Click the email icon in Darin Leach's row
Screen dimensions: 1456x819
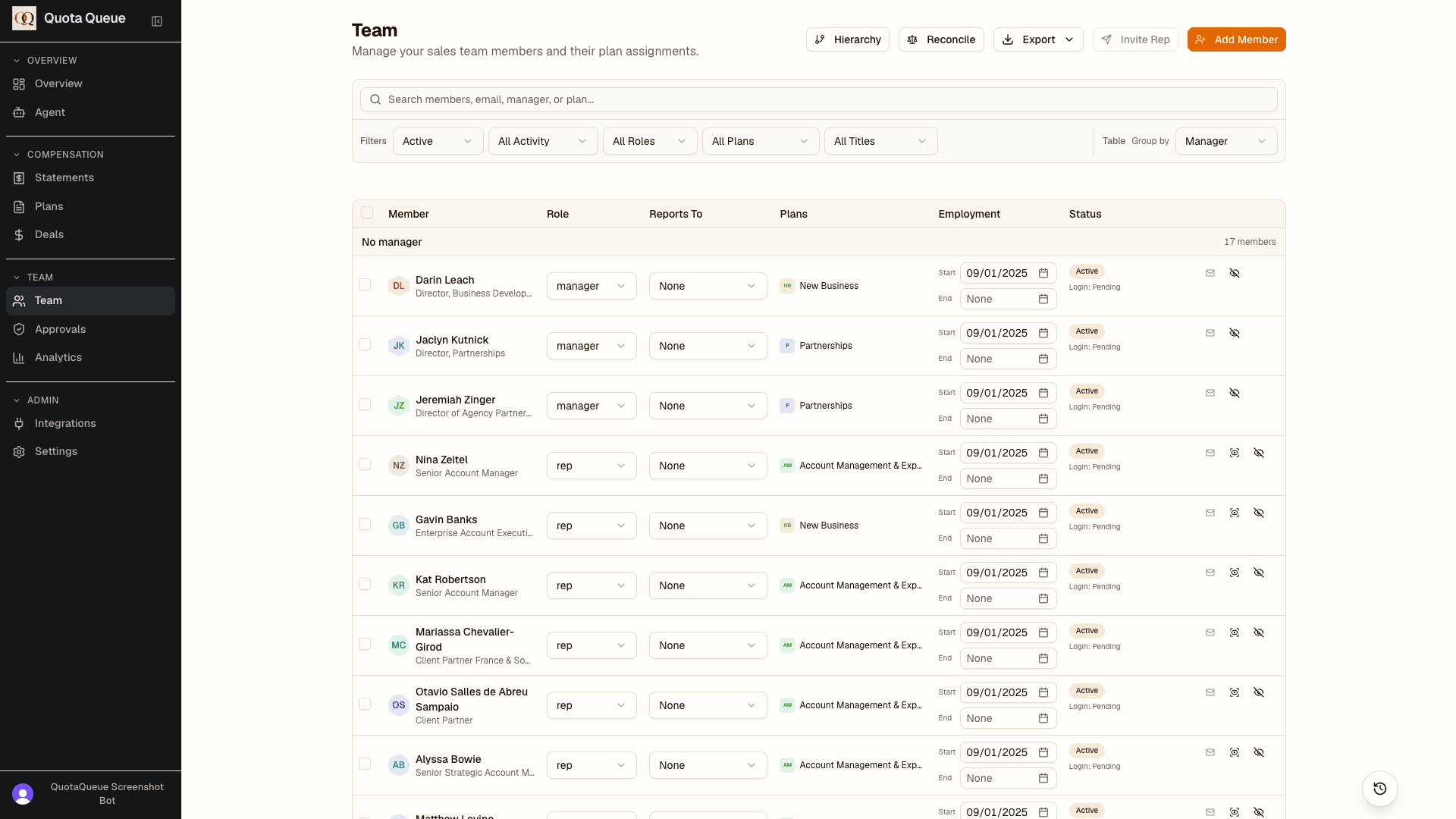click(1210, 273)
